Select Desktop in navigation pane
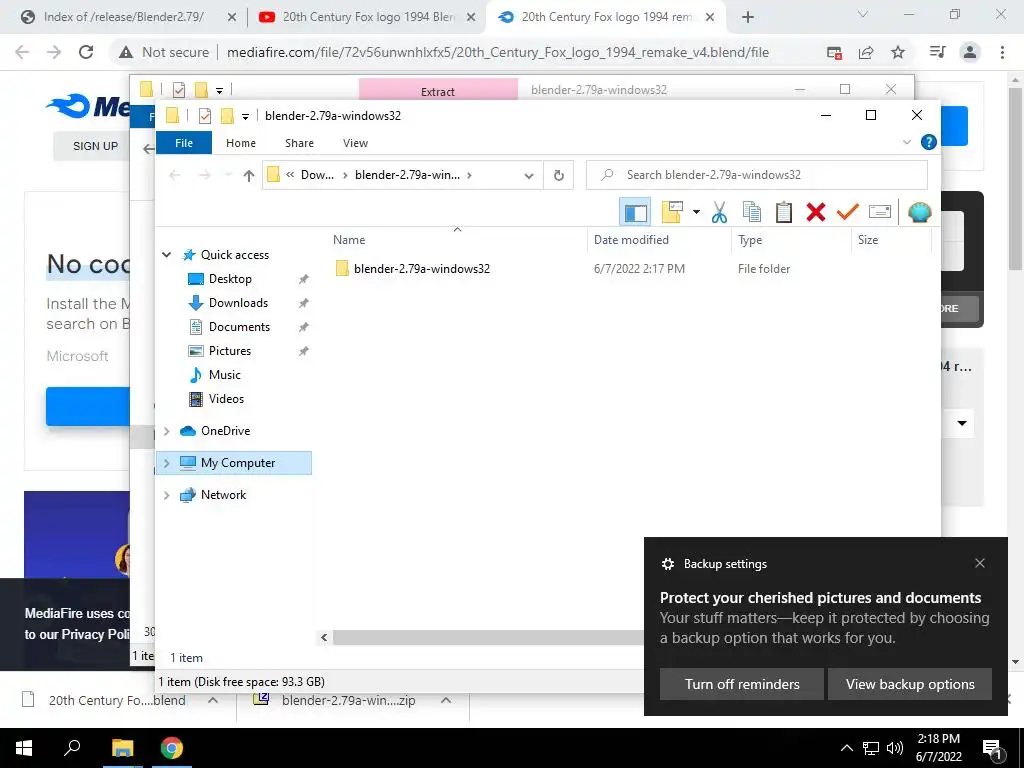Viewport: 1024px width, 768px height. coord(230,279)
